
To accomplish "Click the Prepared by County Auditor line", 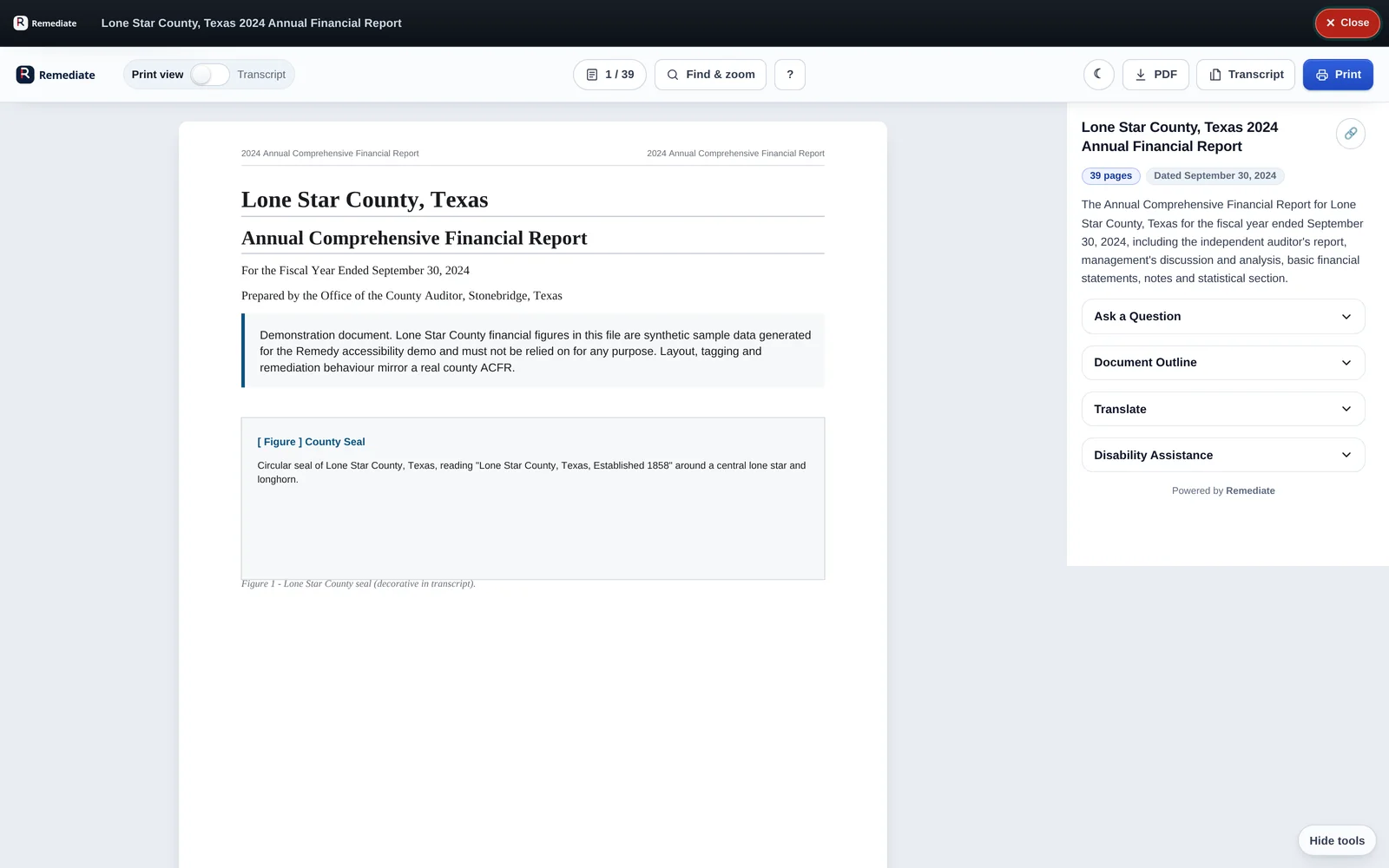I will [x=402, y=296].
